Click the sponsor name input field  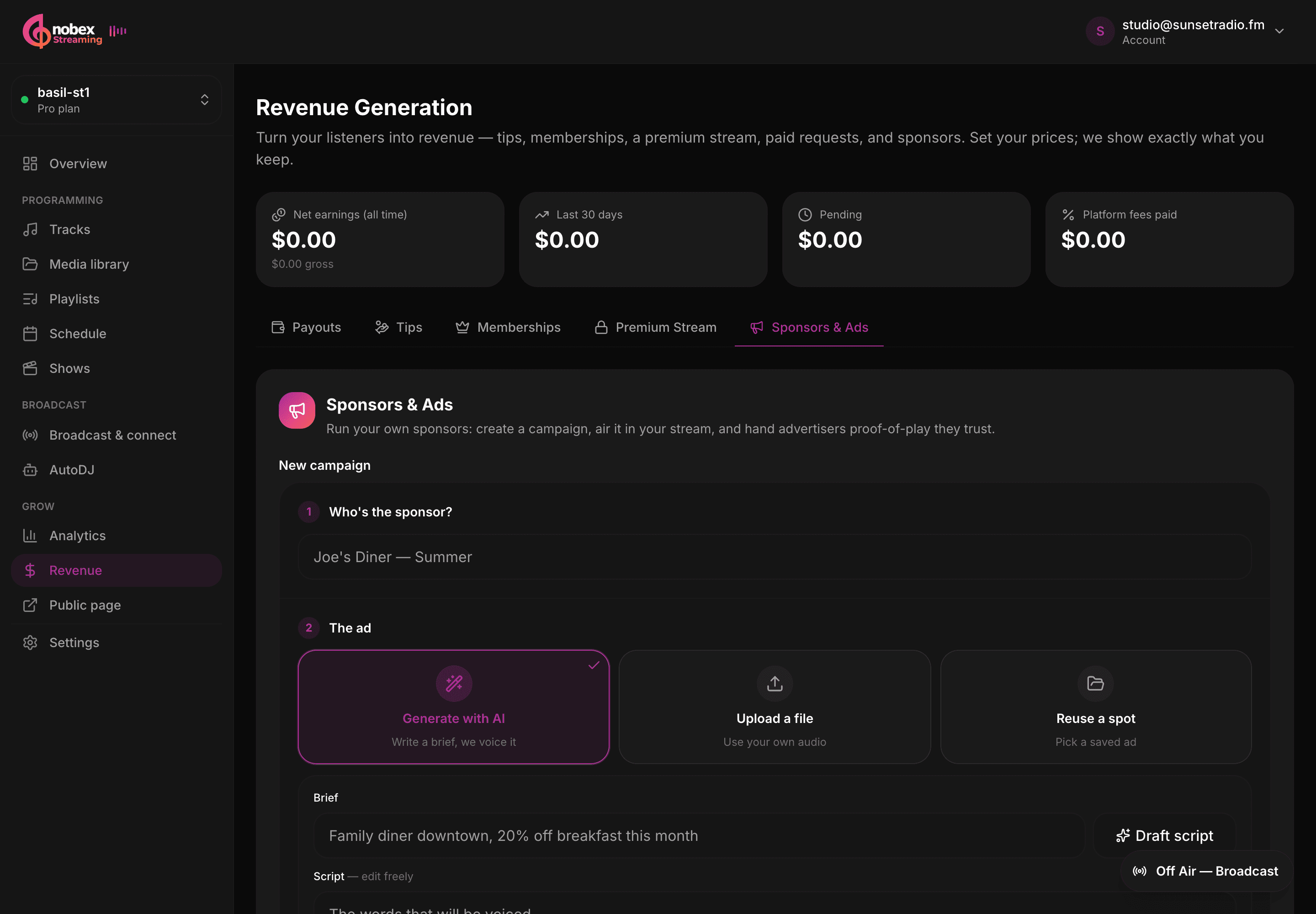click(775, 557)
